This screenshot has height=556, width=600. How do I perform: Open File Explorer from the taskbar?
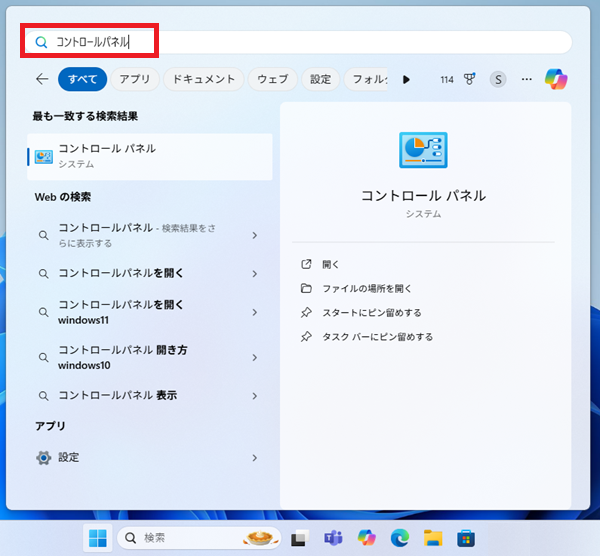click(x=433, y=538)
